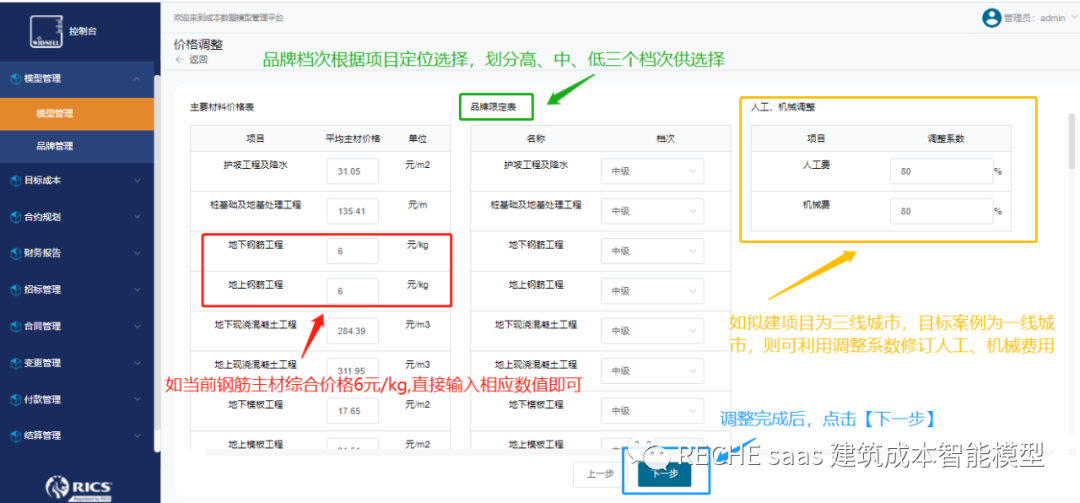Open the 护坡工程及降水 档次 dropdown
1080x503 pixels.
(x=652, y=171)
